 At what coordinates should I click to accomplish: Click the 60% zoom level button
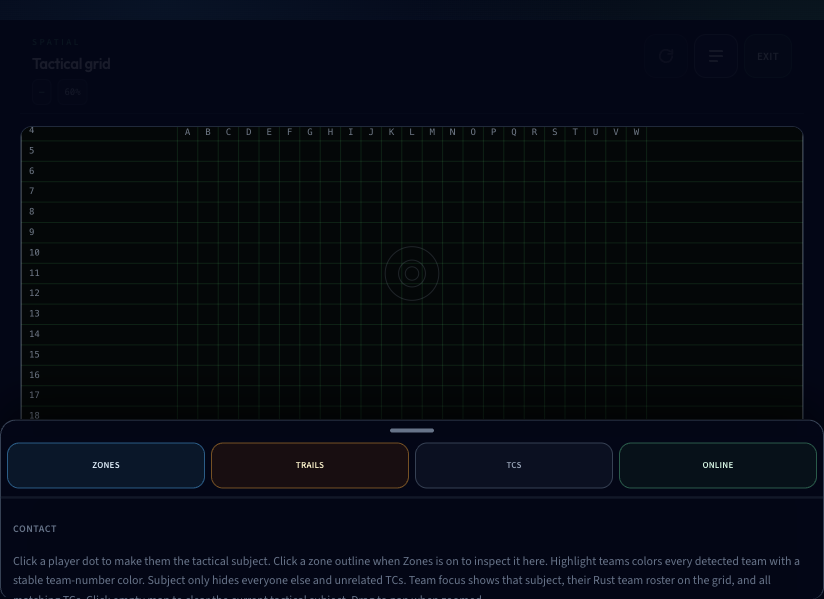(73, 92)
